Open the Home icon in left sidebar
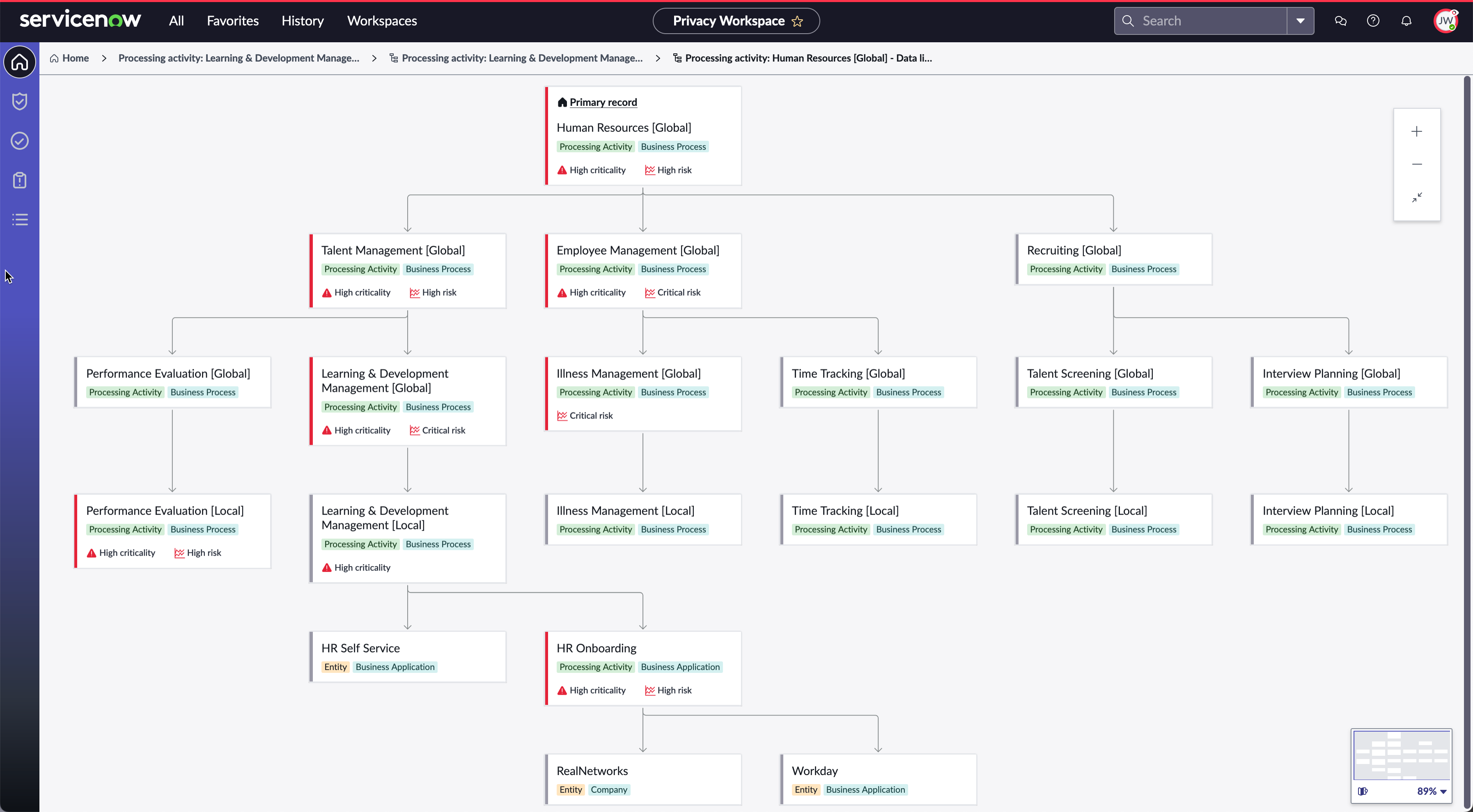The width and height of the screenshot is (1473, 812). [x=20, y=62]
